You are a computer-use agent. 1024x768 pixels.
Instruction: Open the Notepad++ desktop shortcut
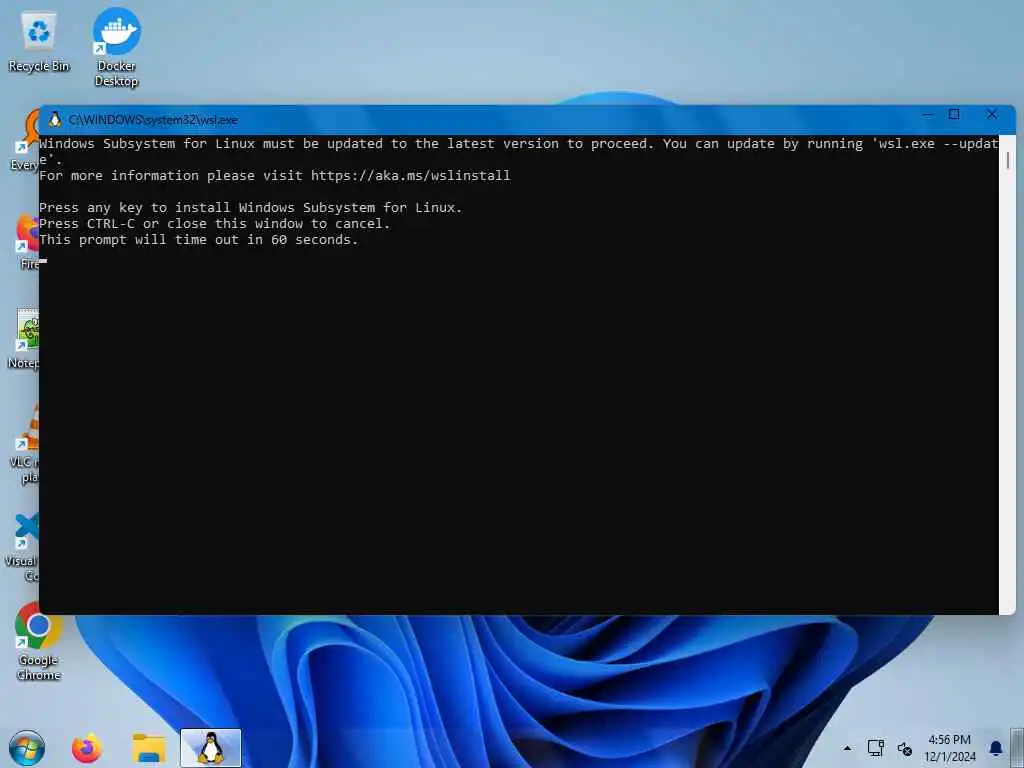(24, 340)
